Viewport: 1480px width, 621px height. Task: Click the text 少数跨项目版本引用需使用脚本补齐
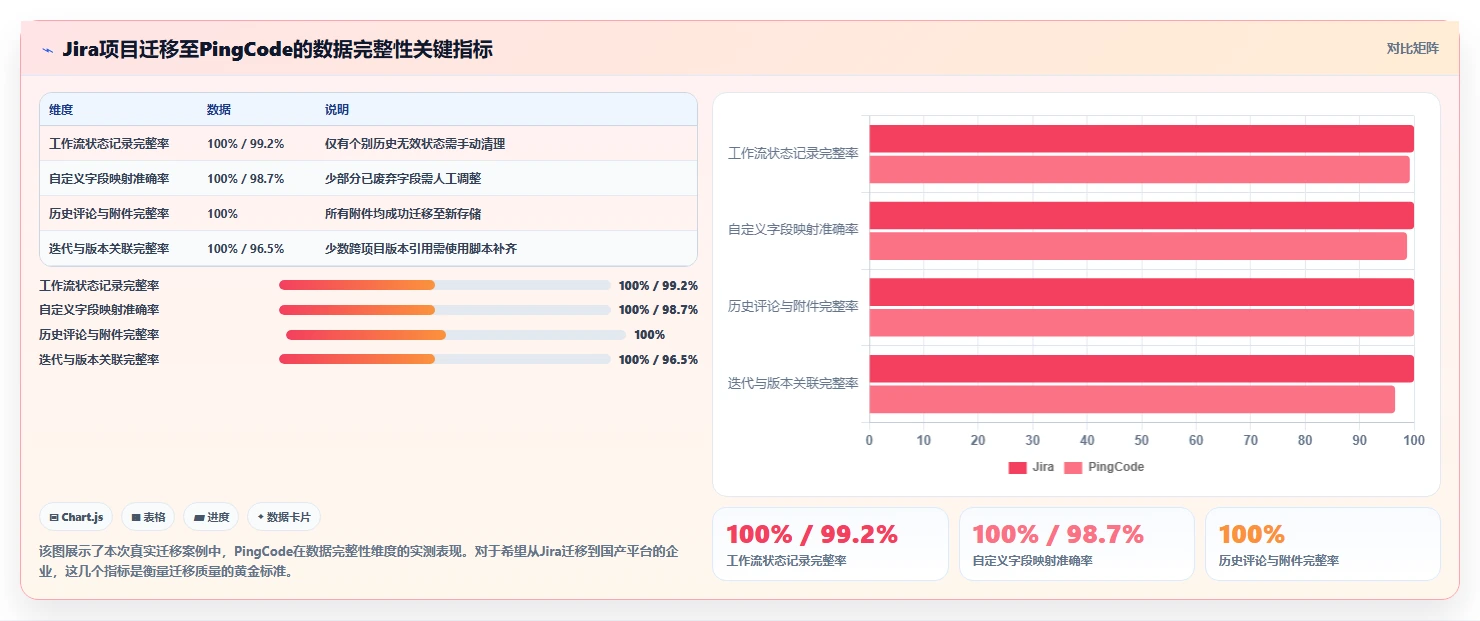point(421,249)
